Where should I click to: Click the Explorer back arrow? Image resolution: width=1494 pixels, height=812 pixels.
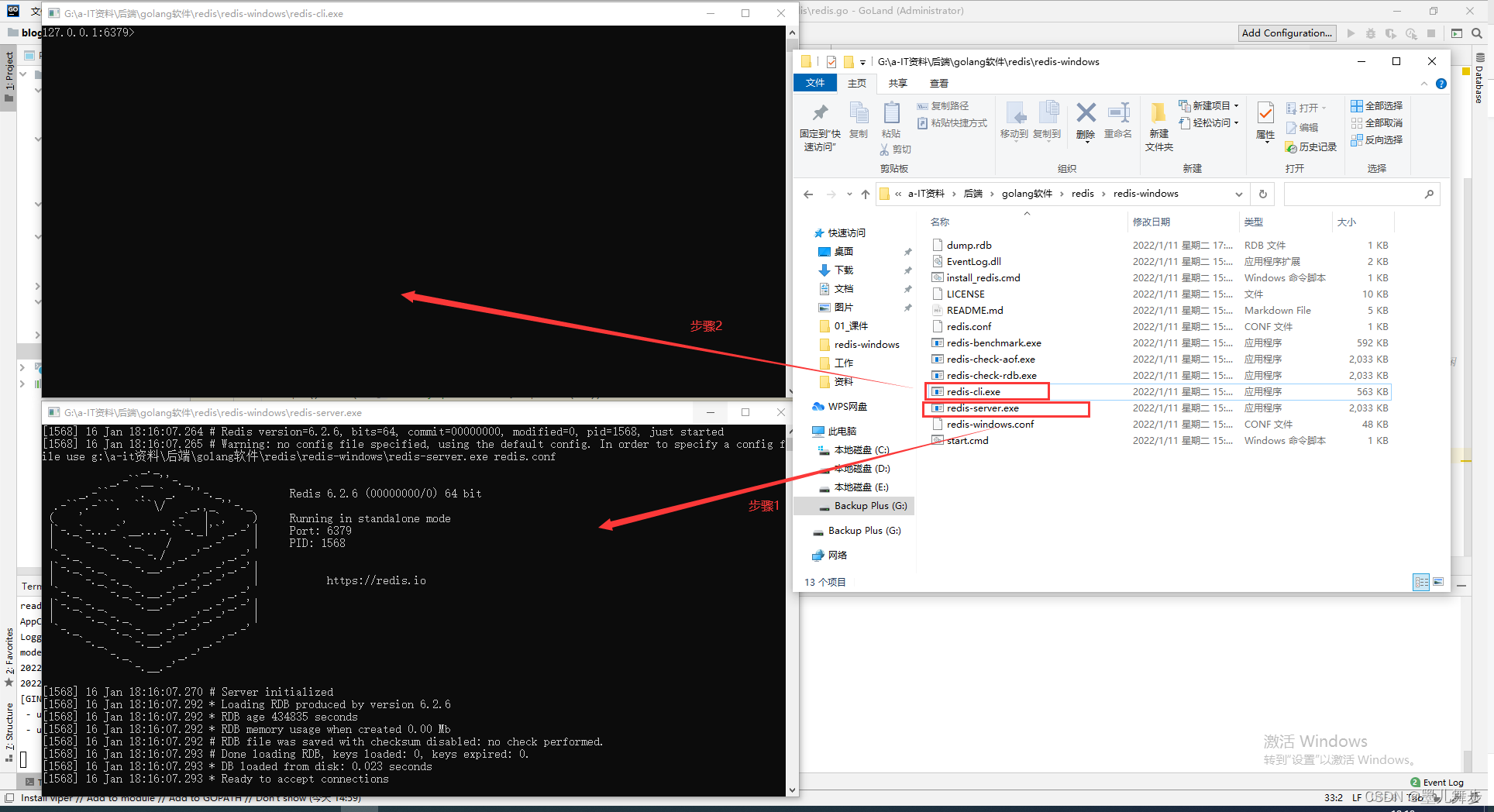tap(808, 194)
